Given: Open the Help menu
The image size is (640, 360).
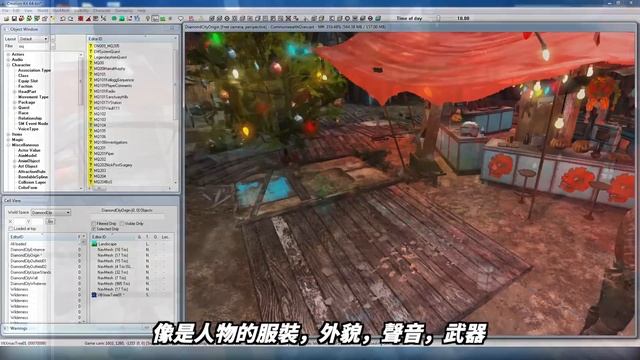Looking at the screenshot, I should click(x=141, y=10).
